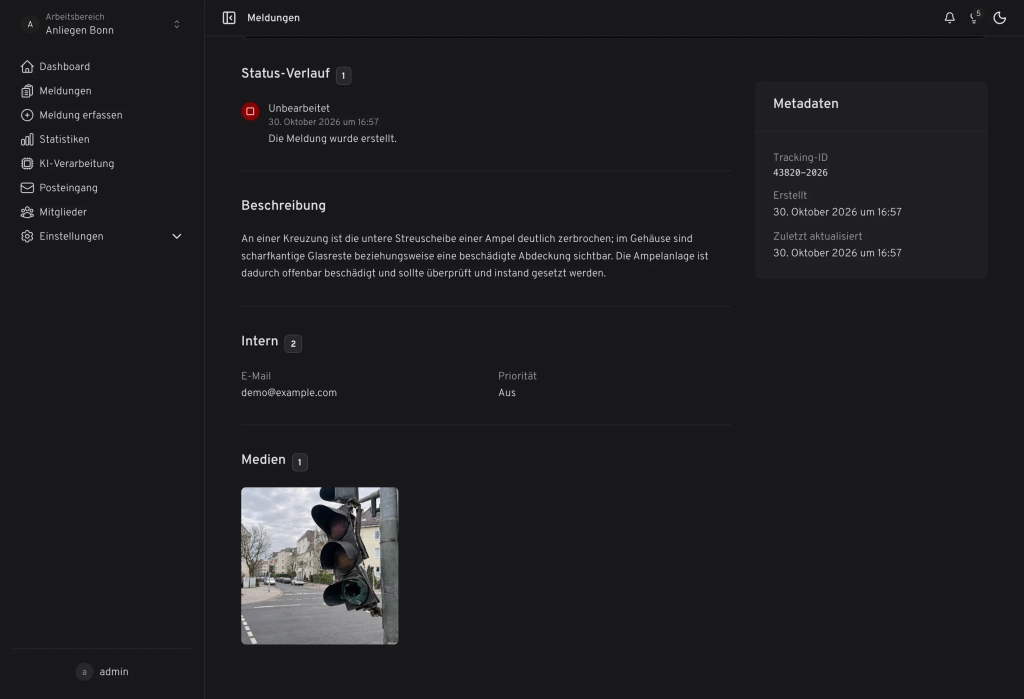Open the notifications bell
Screen dimensions: 1024x699
point(950,18)
